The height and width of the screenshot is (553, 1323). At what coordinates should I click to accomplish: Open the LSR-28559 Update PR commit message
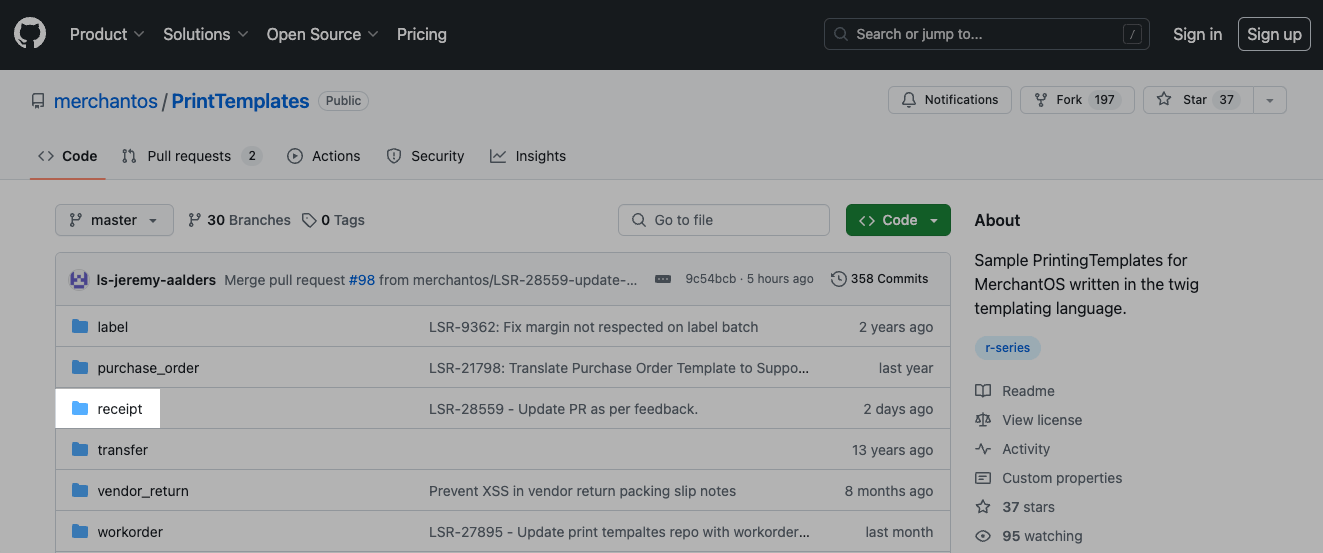563,409
